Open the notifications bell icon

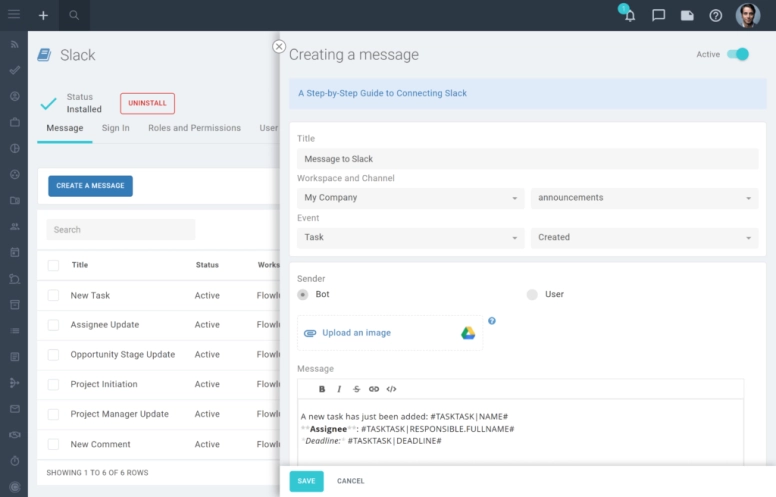pos(630,15)
